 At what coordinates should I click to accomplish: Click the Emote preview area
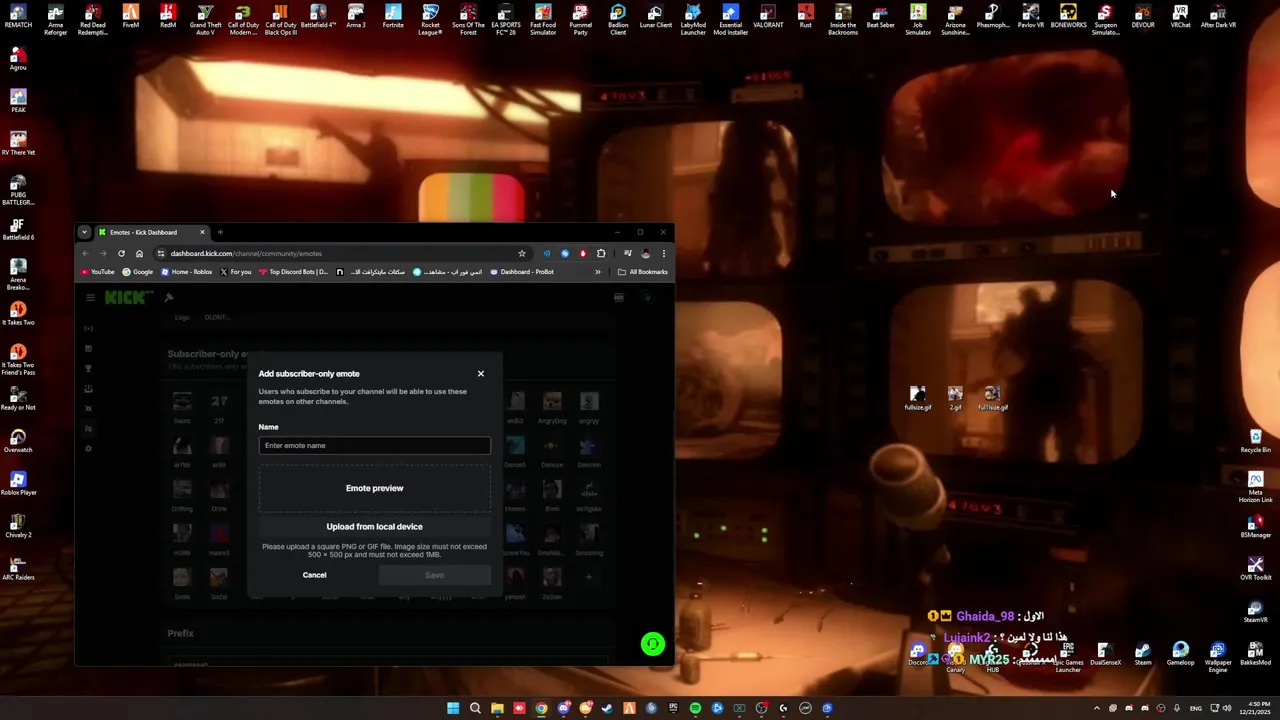click(x=374, y=488)
